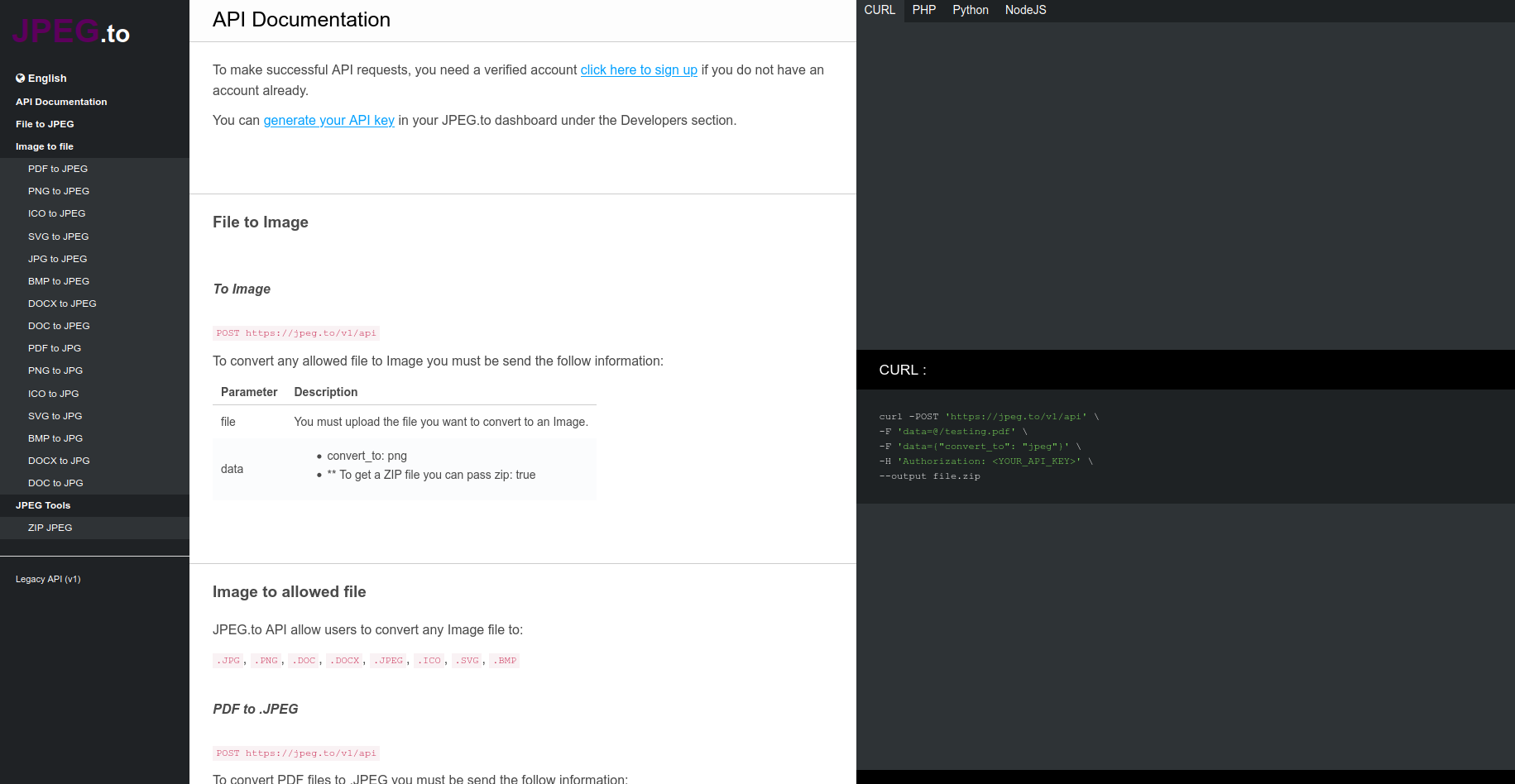The width and height of the screenshot is (1515, 784).
Task: Click 'Image to allowed file' heading
Action: pyautogui.click(x=290, y=592)
